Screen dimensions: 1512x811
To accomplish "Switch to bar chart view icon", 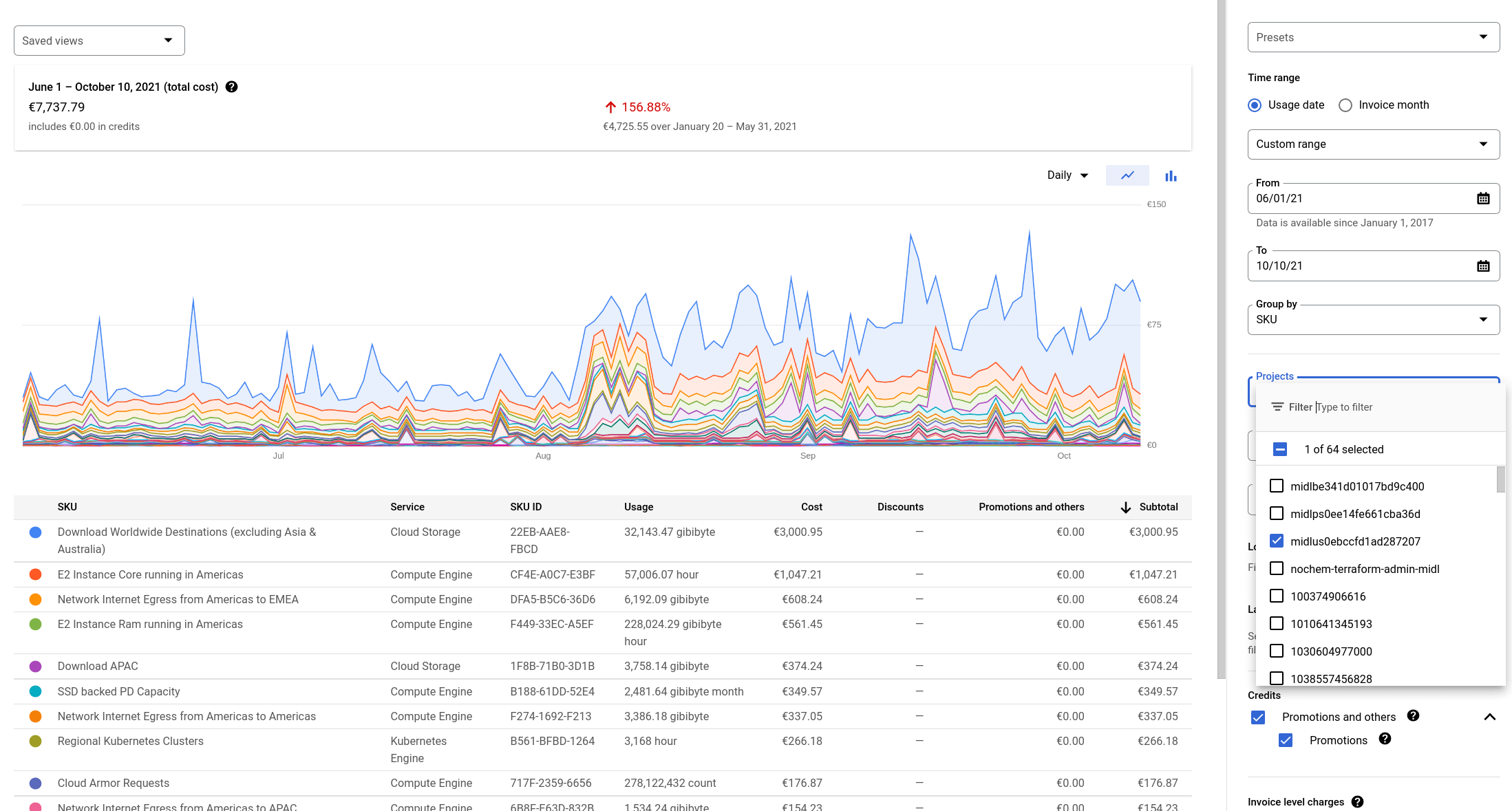I will point(1171,176).
